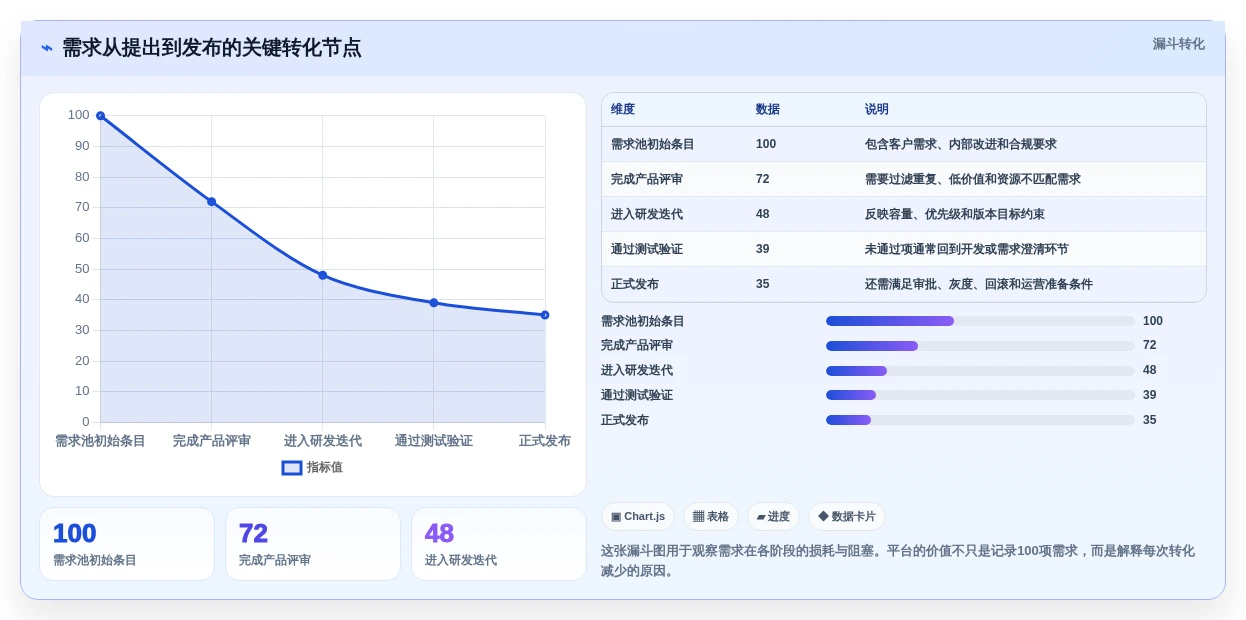Click the 需求池初始条目 progress bar

[980, 321]
